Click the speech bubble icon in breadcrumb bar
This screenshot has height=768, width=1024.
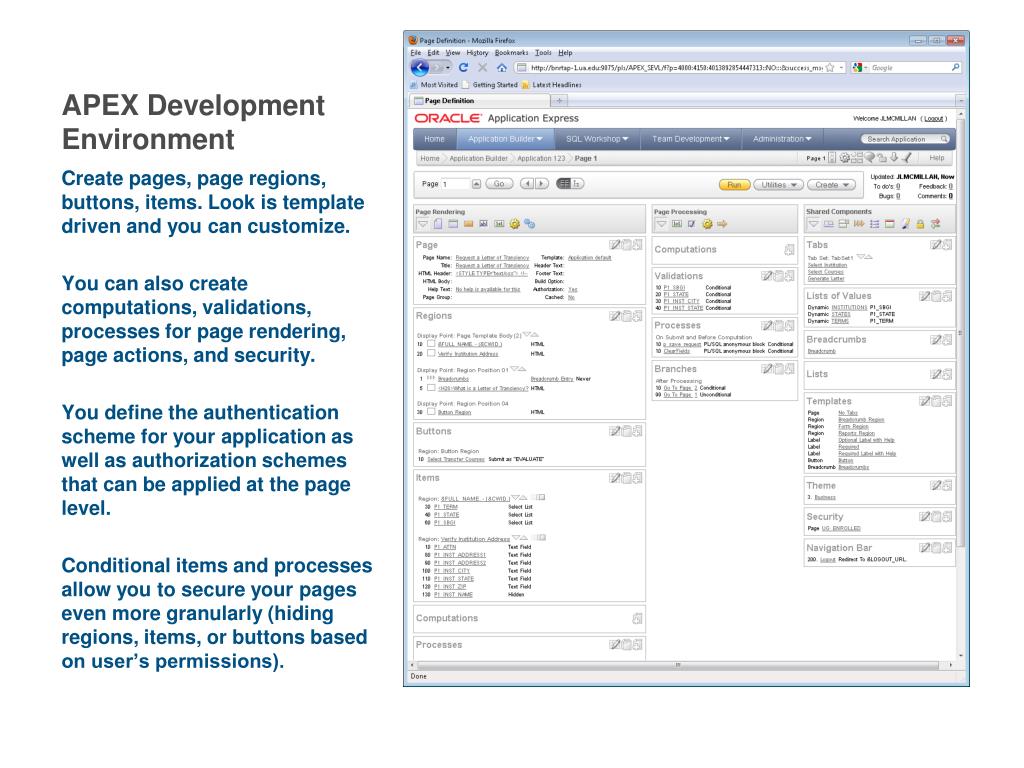coord(870,157)
